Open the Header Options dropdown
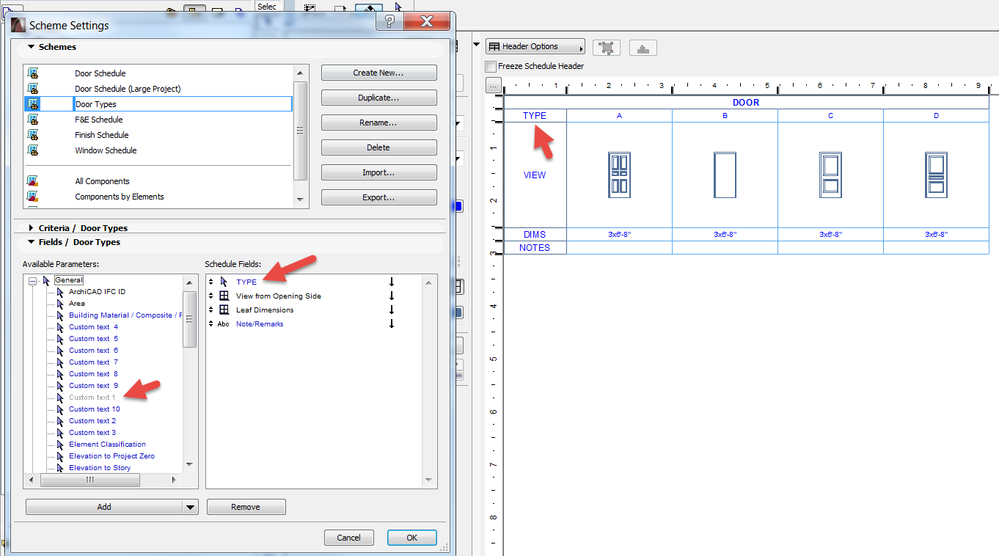 click(535, 46)
